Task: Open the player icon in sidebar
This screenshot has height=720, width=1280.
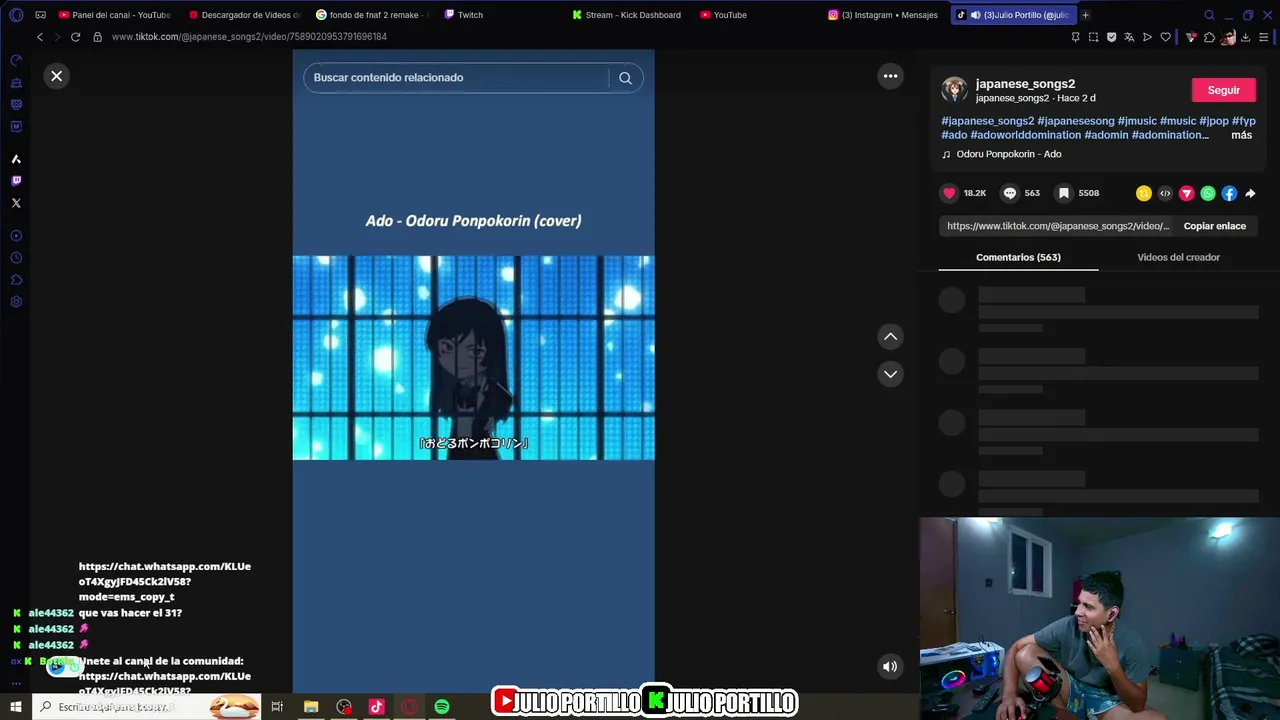Action: tap(16, 236)
